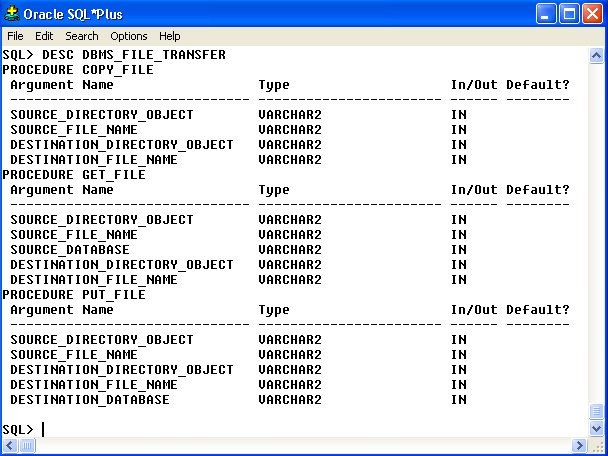
Task: Click VARCHAR2 type of SOURCE_DATABASE row
Action: click(x=290, y=250)
